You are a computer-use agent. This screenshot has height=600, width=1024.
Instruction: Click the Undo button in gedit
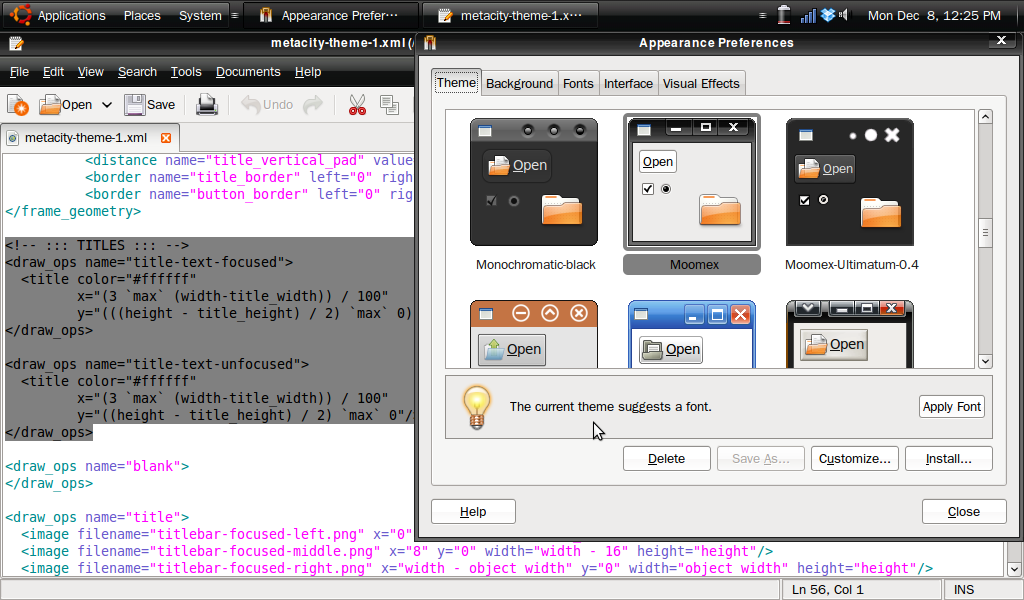coord(266,104)
